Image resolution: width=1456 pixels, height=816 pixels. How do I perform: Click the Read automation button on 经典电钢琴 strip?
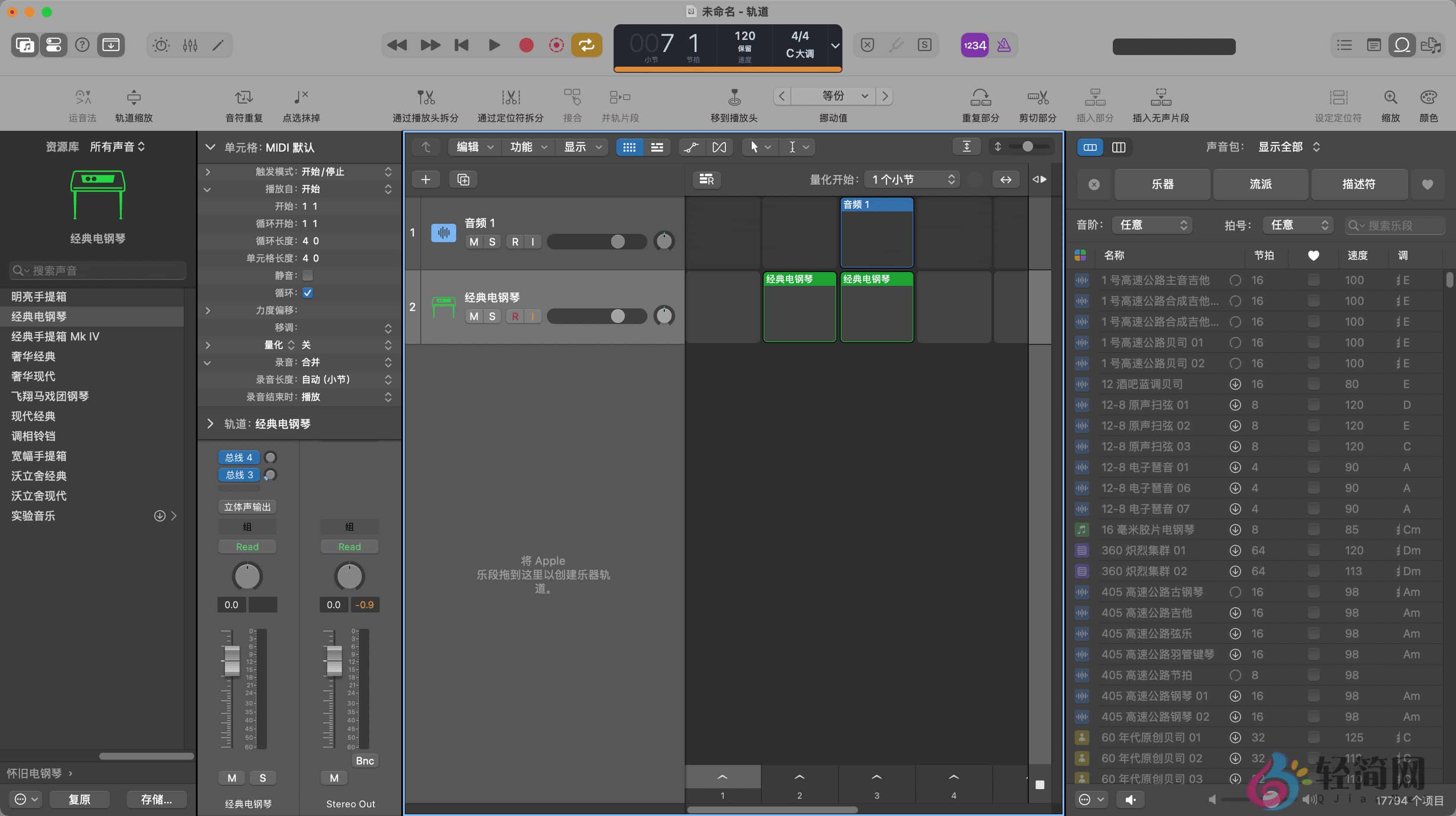(247, 547)
